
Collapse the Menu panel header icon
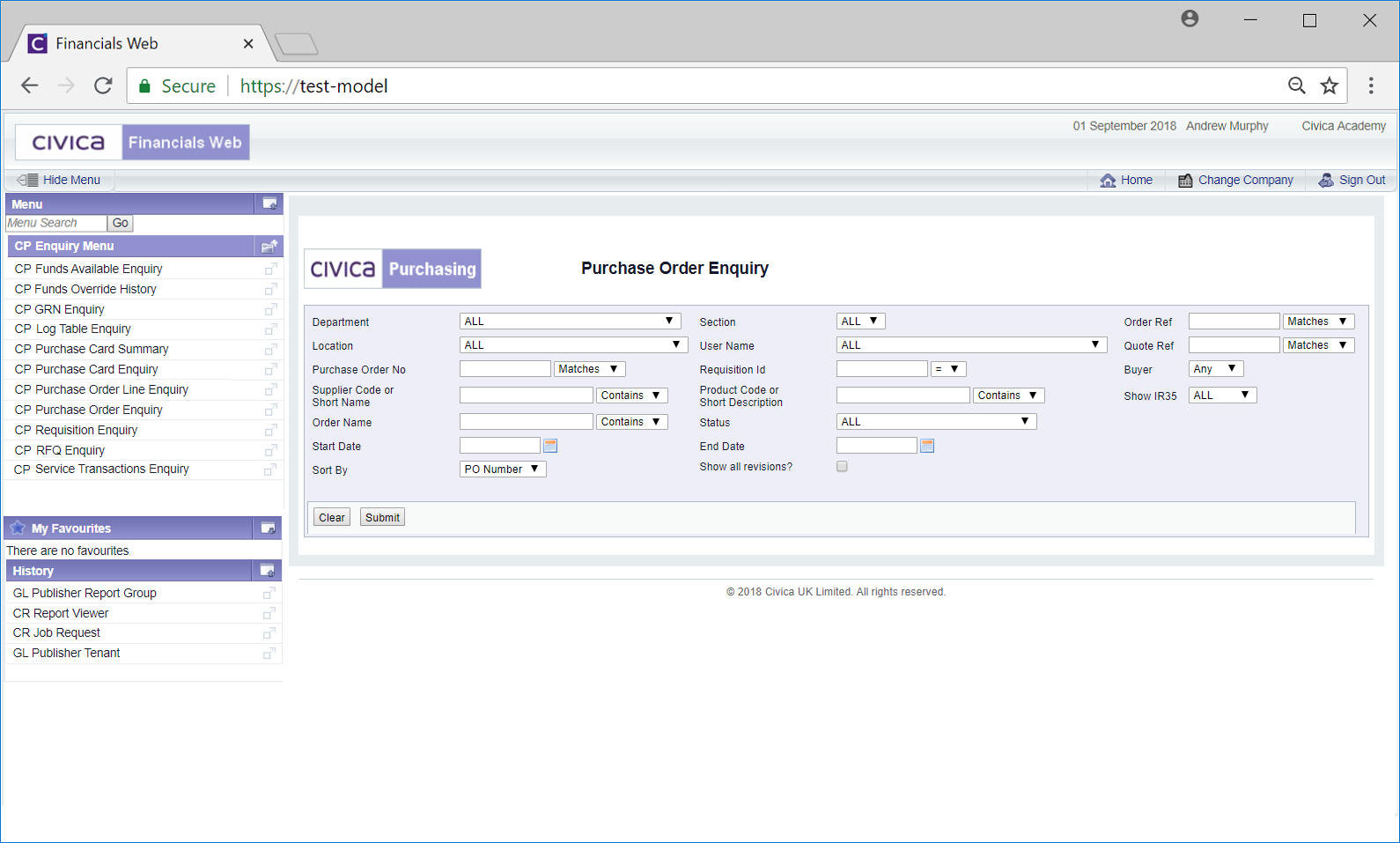(x=269, y=203)
